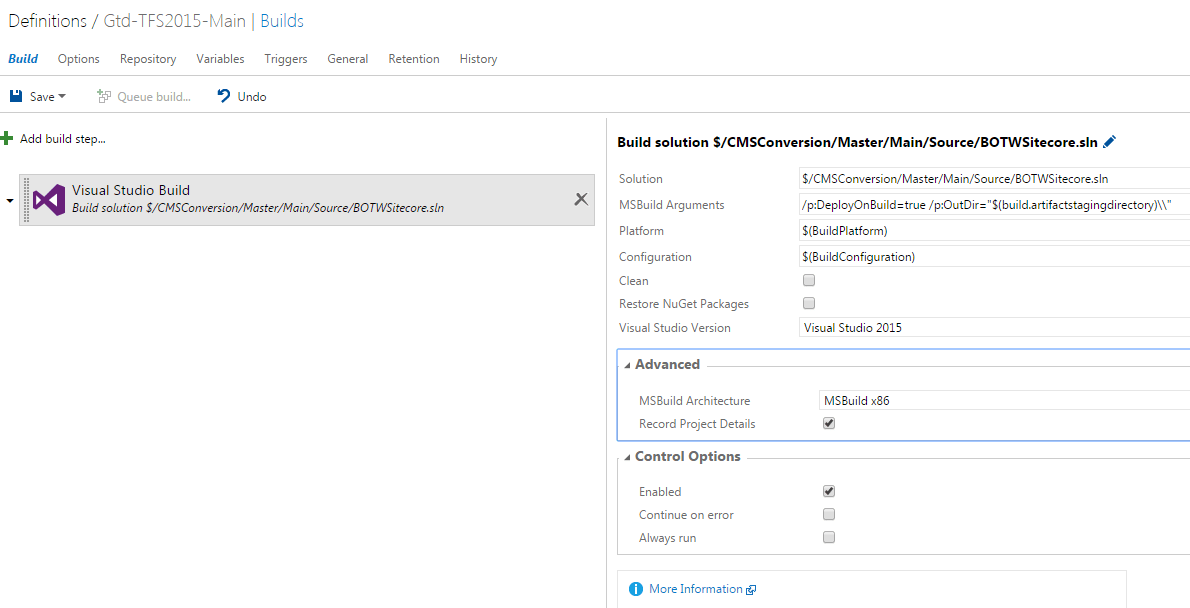Screen dimensions: 1190x608
Task: Open the Save dropdown arrow
Action: 62,95
